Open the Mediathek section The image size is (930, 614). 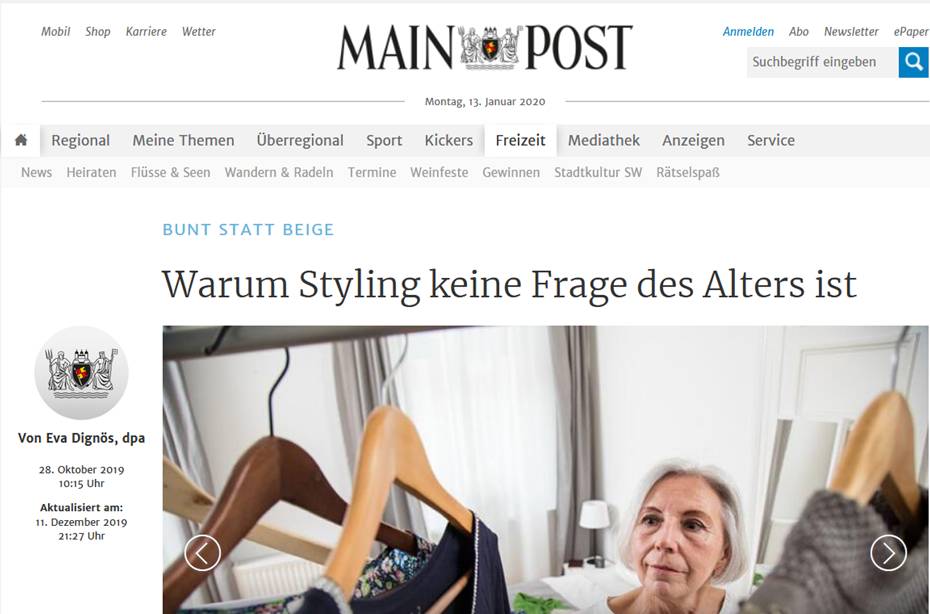point(604,141)
